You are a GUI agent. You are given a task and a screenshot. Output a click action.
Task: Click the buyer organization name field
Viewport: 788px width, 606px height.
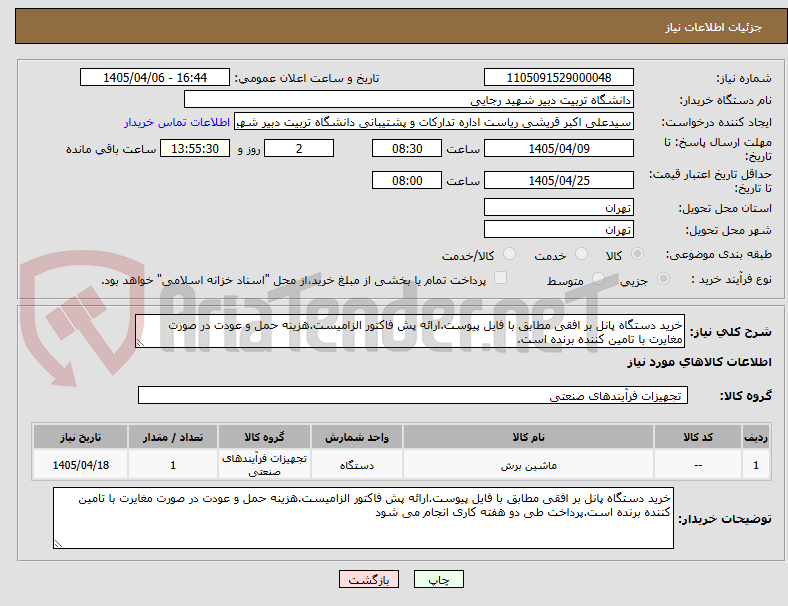pos(409,99)
